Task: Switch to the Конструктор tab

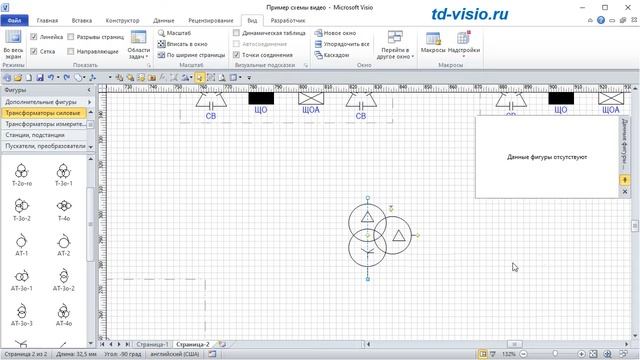Action: (122, 20)
